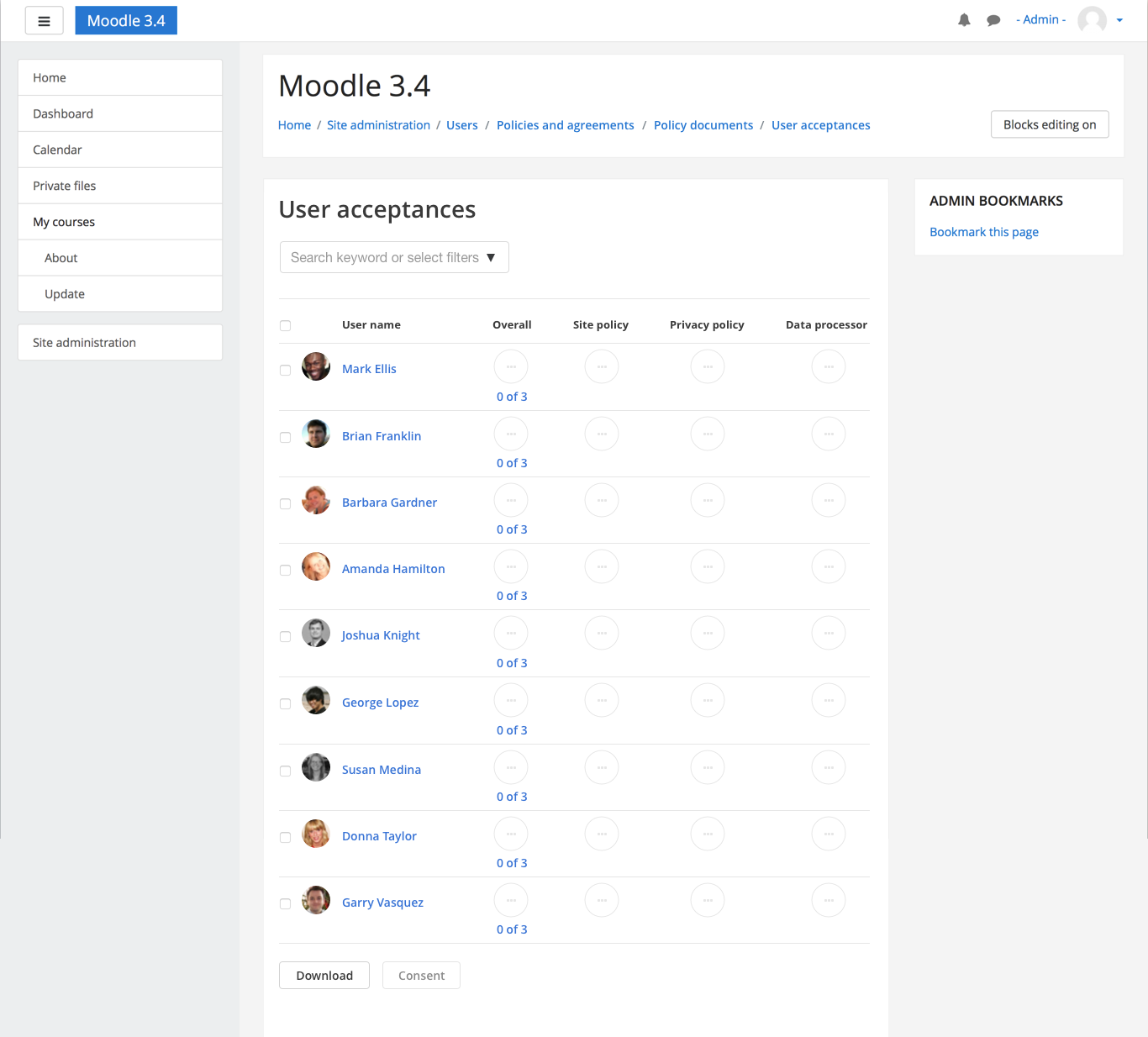Click Mark Ellis profile picture
This screenshot has width=1148, height=1037.
[x=316, y=366]
